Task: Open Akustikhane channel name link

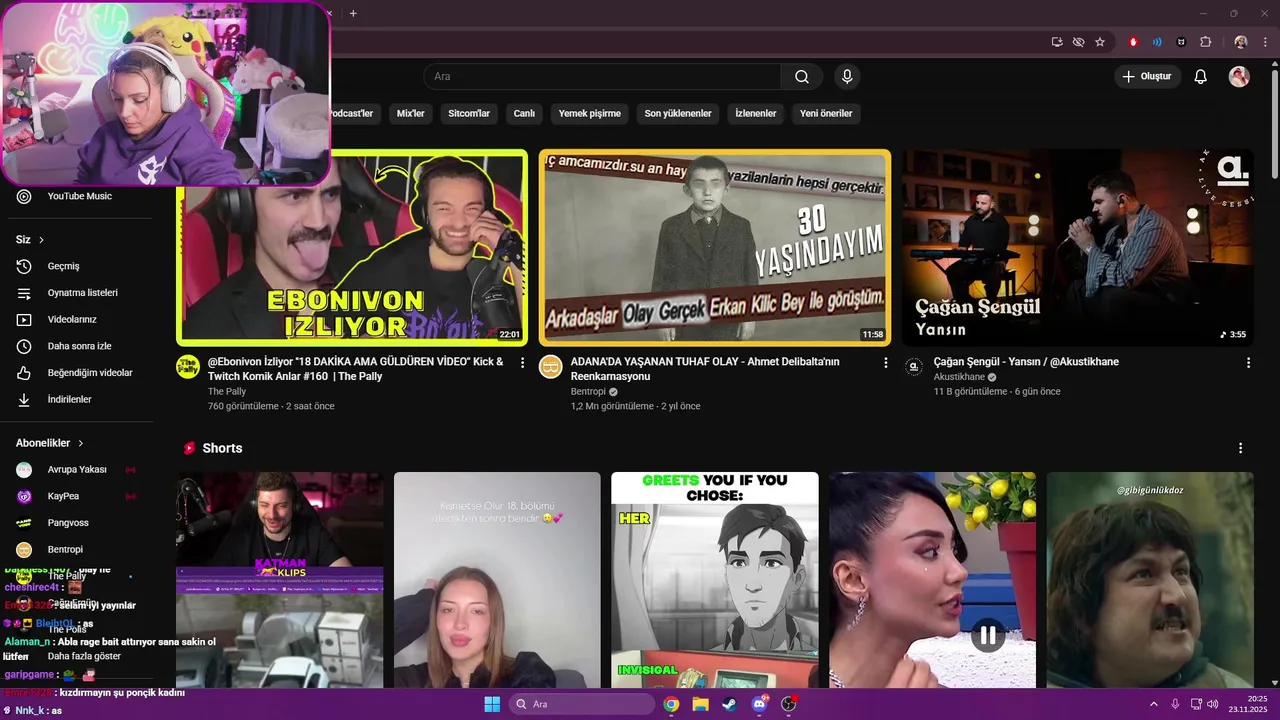Action: (x=959, y=377)
